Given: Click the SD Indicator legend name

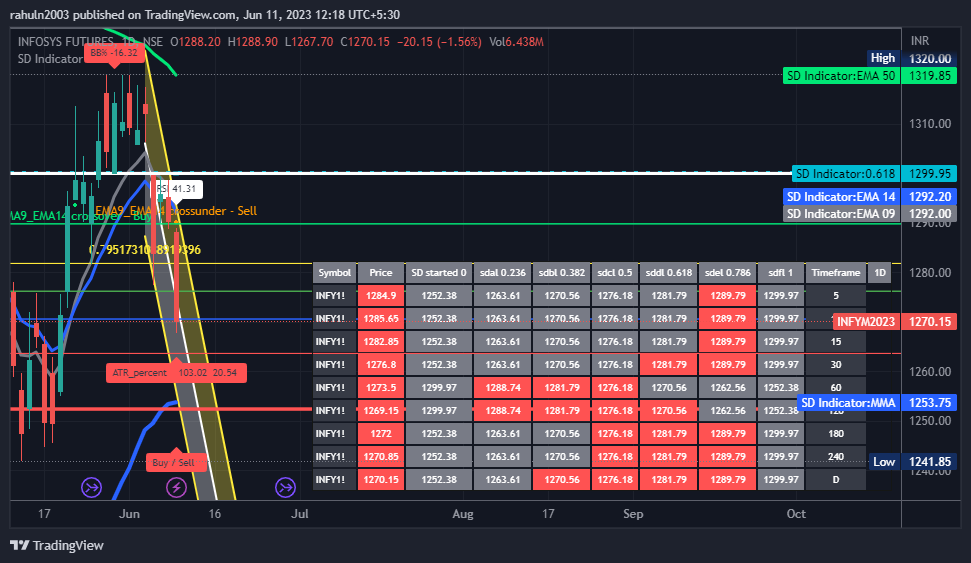Looking at the screenshot, I should click(x=50, y=59).
